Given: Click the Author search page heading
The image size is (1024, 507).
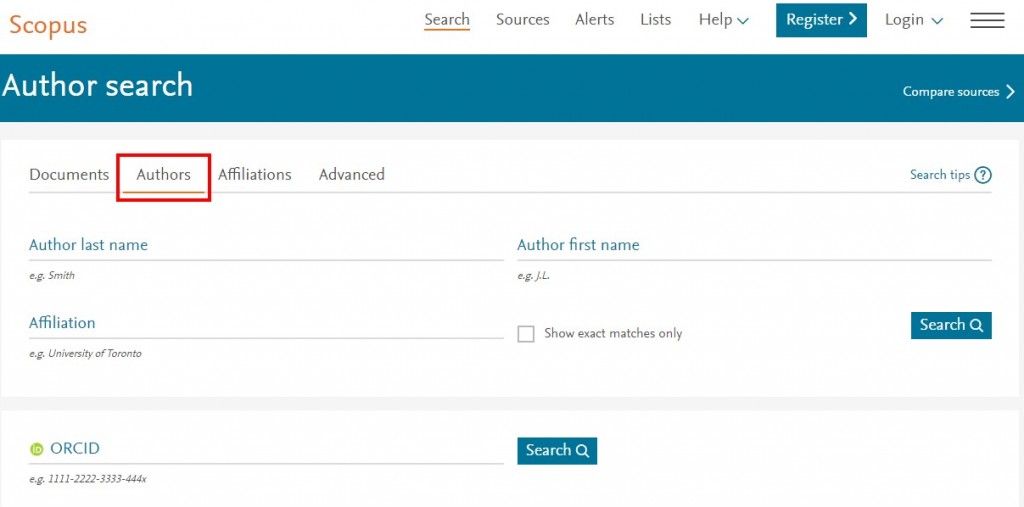Looking at the screenshot, I should click(97, 86).
